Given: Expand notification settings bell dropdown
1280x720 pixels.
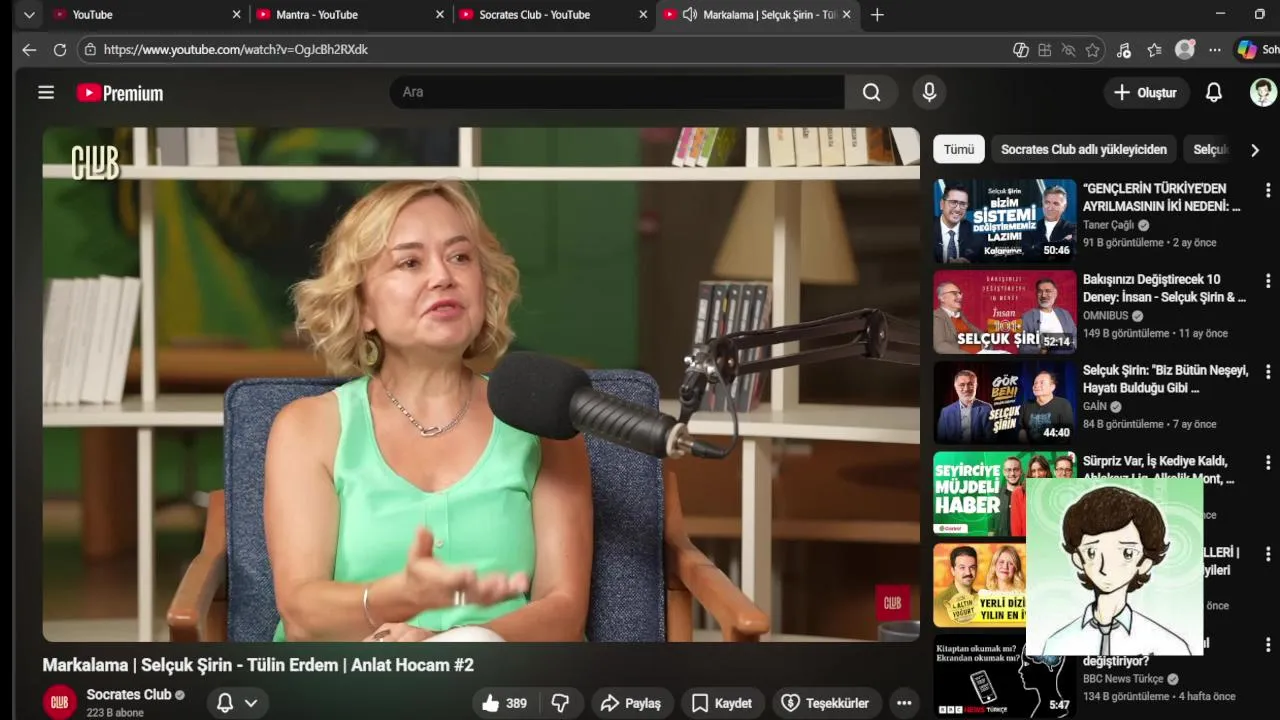Looking at the screenshot, I should (x=251, y=703).
